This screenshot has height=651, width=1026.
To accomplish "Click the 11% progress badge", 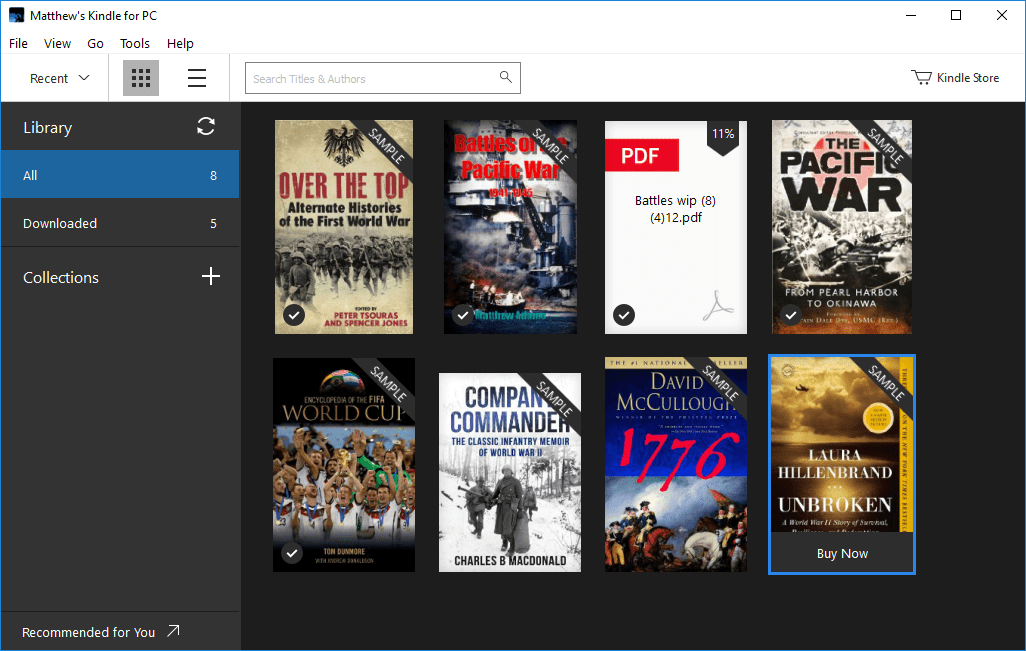I will pyautogui.click(x=724, y=133).
